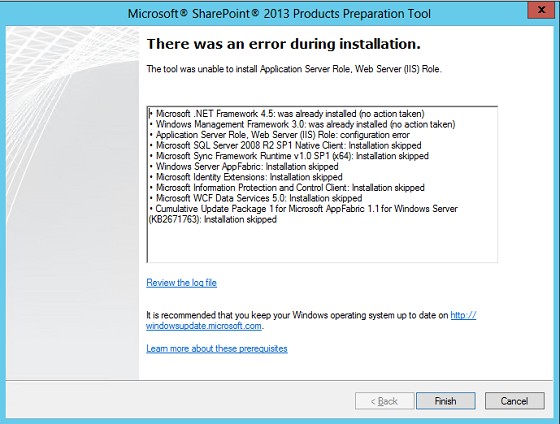Click the disabled Back button
This screenshot has height=424, width=560.
[x=384, y=401]
